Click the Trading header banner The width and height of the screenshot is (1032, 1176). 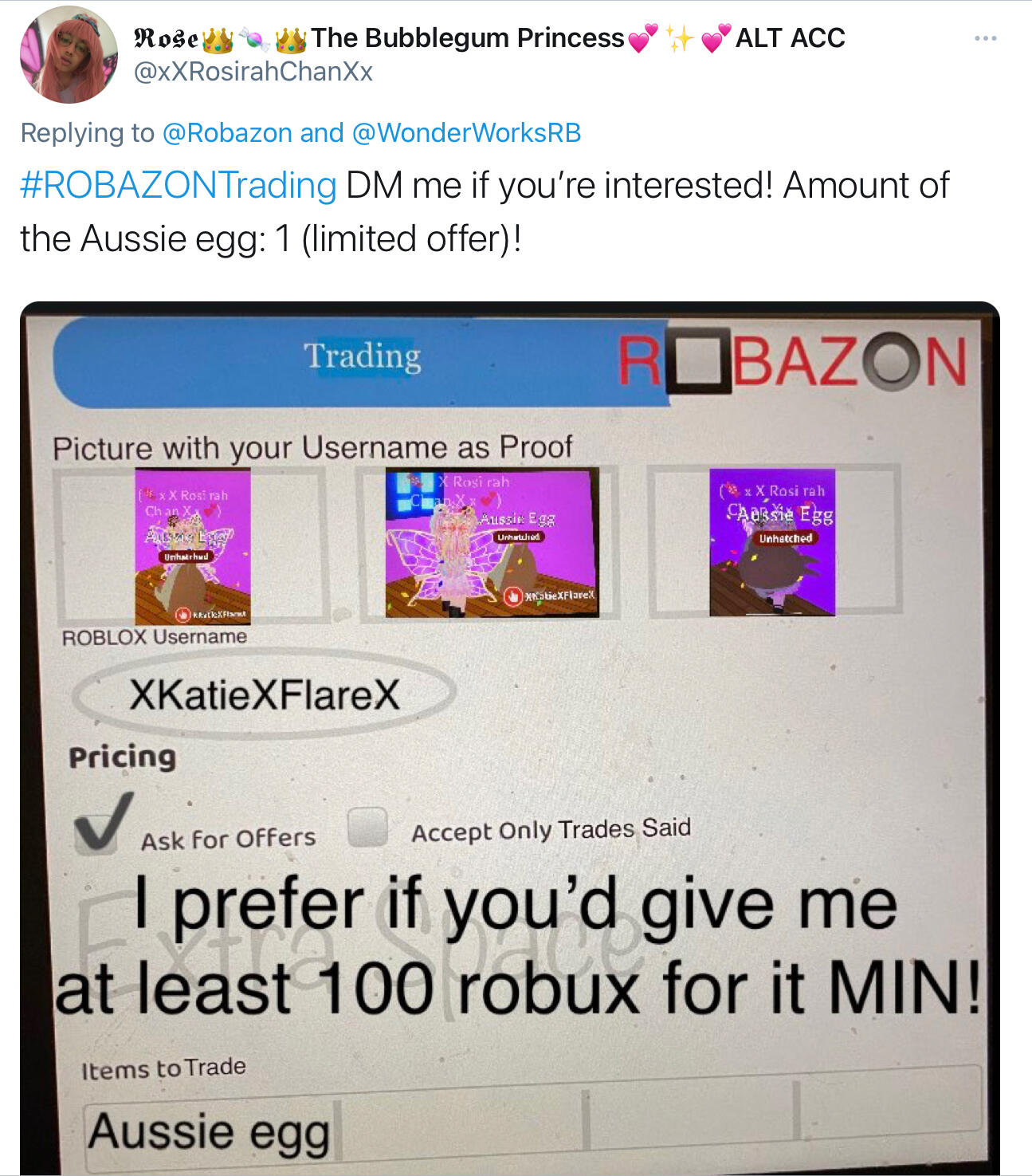pos(363,361)
